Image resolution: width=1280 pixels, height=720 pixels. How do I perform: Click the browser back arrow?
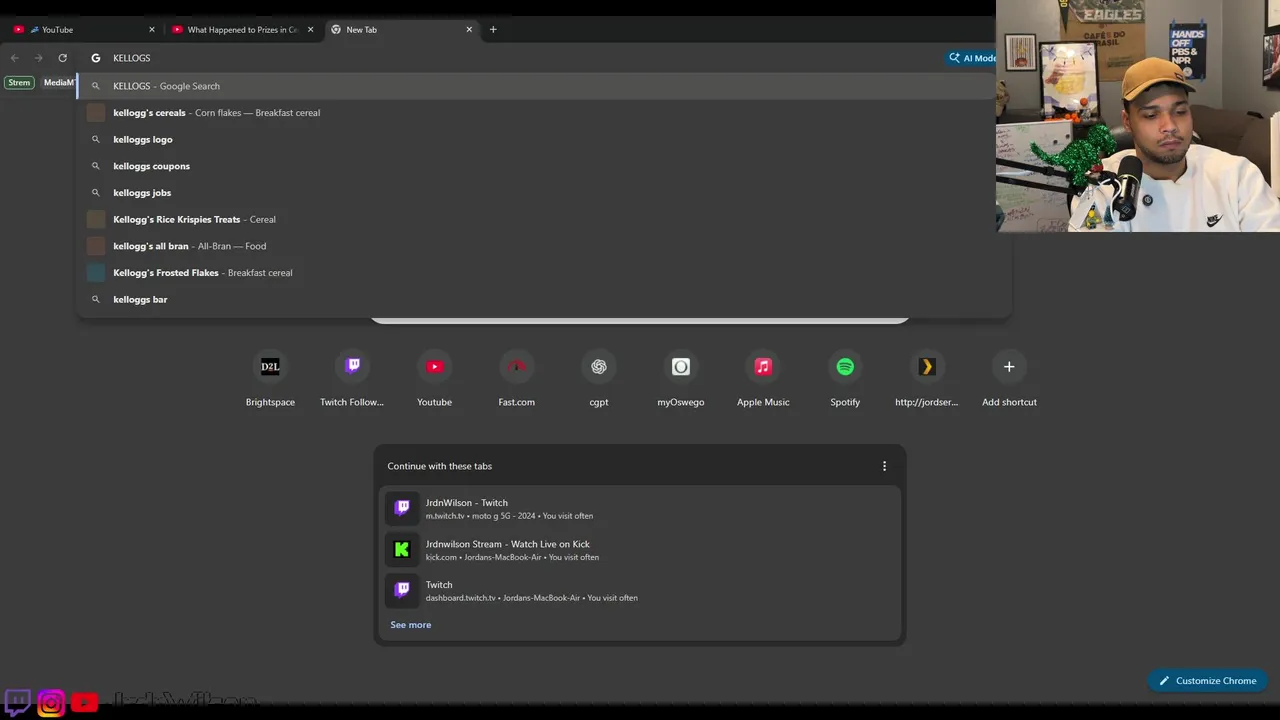tap(14, 58)
